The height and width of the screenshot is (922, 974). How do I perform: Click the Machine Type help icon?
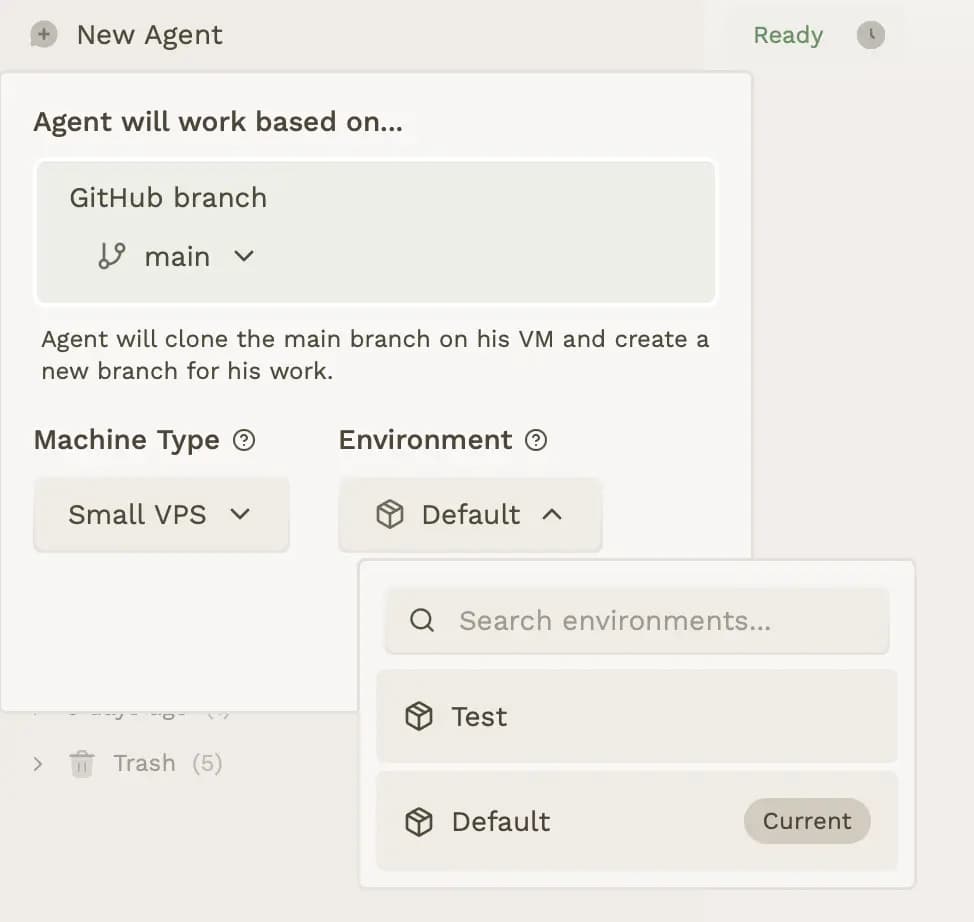(243, 440)
